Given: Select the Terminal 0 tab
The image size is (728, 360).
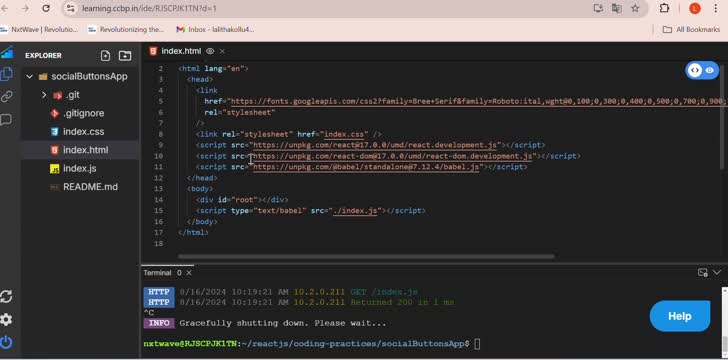Looking at the screenshot, I should click(167, 273).
